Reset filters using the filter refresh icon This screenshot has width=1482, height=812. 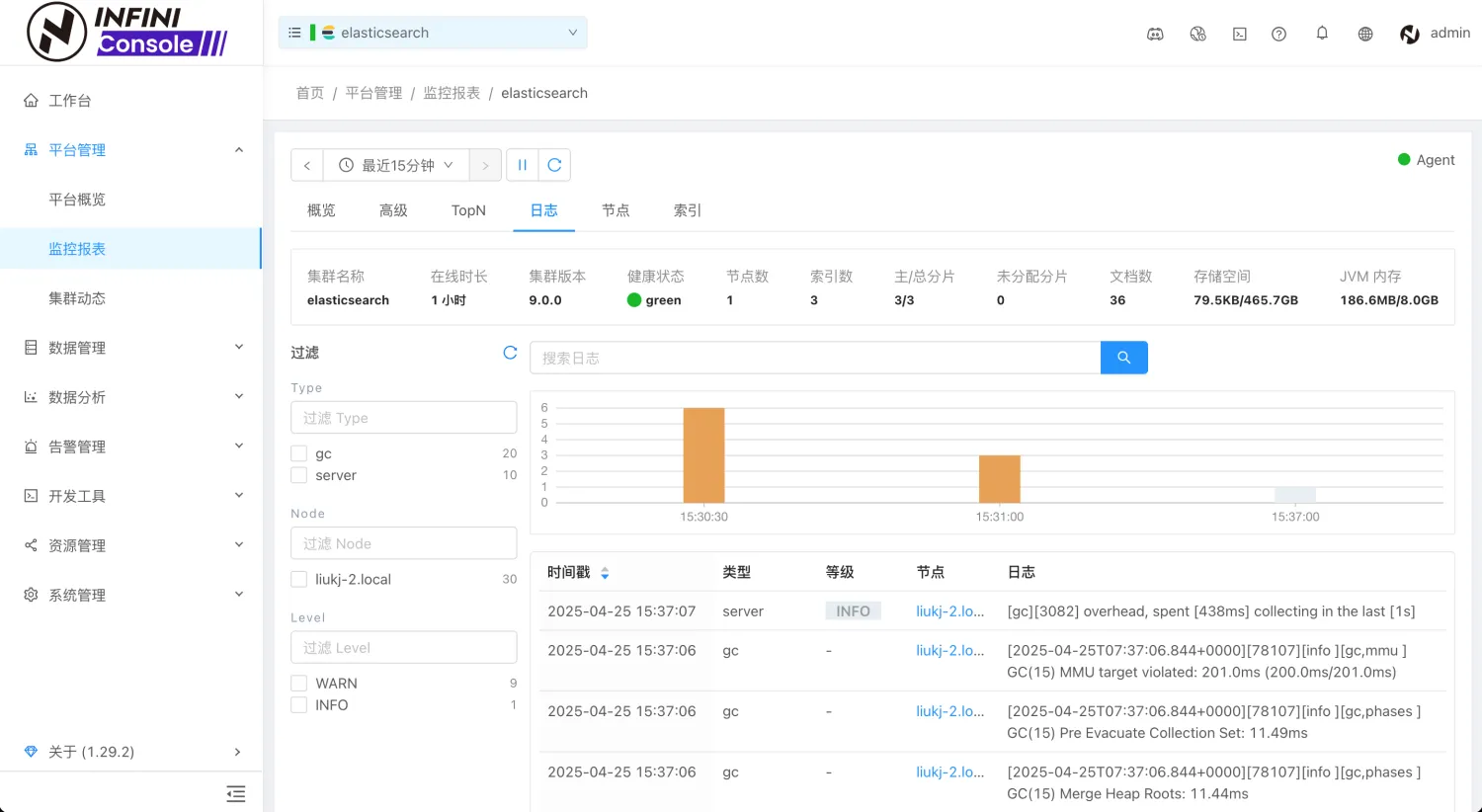[x=510, y=353]
